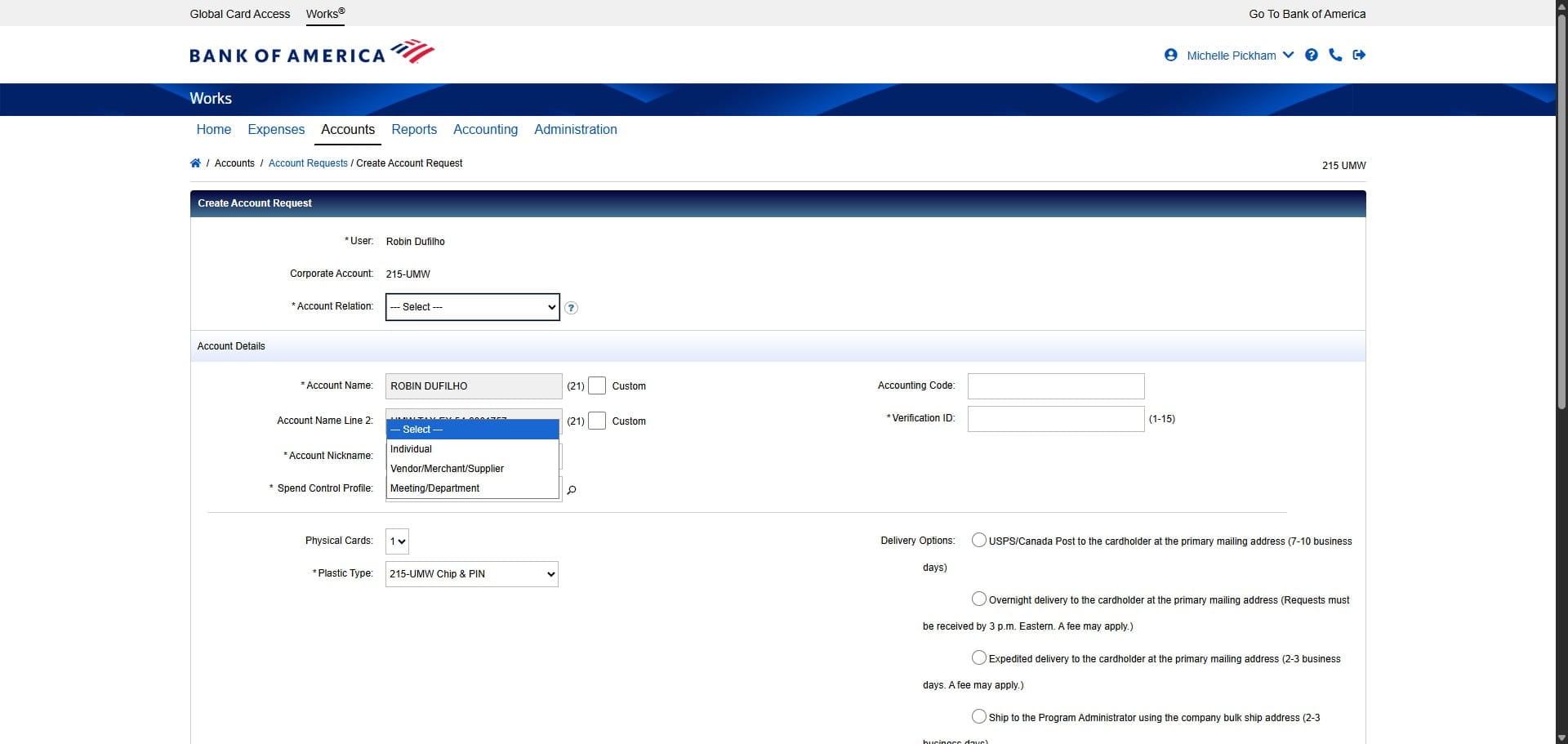Open the Spend Control Profile search magnifier
1568x744 pixels.
pos(572,490)
